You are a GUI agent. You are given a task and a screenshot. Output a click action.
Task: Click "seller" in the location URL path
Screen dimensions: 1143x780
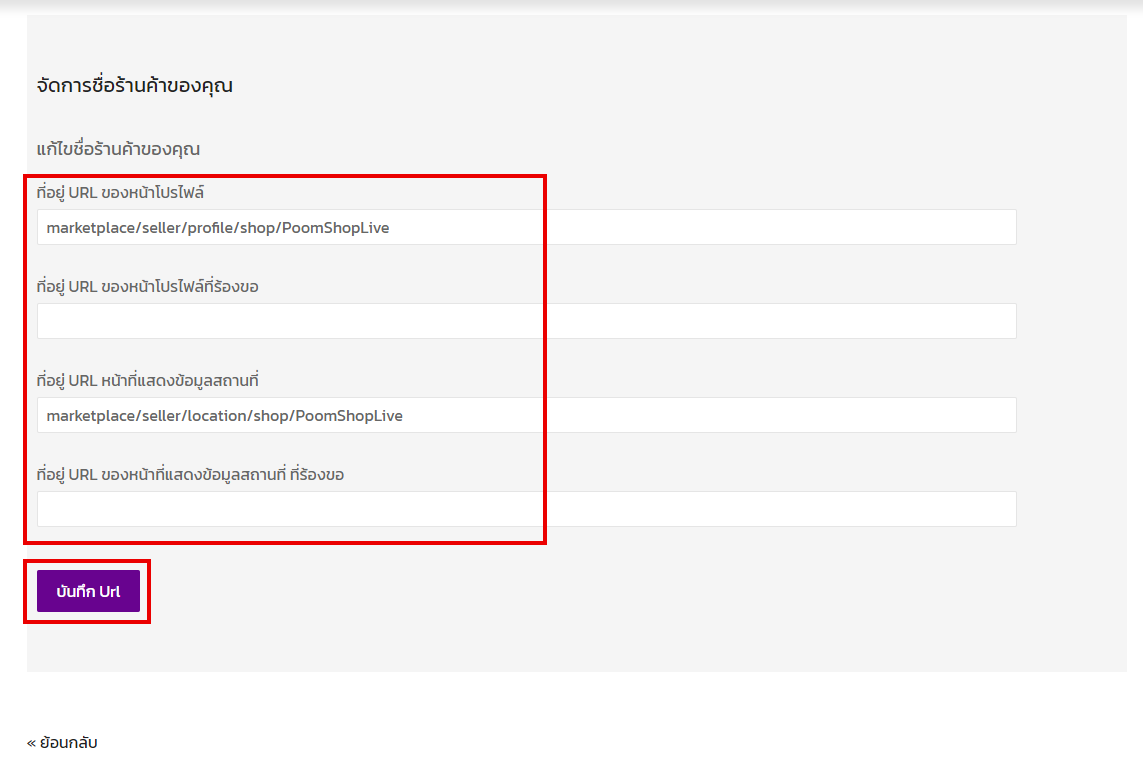(156, 416)
